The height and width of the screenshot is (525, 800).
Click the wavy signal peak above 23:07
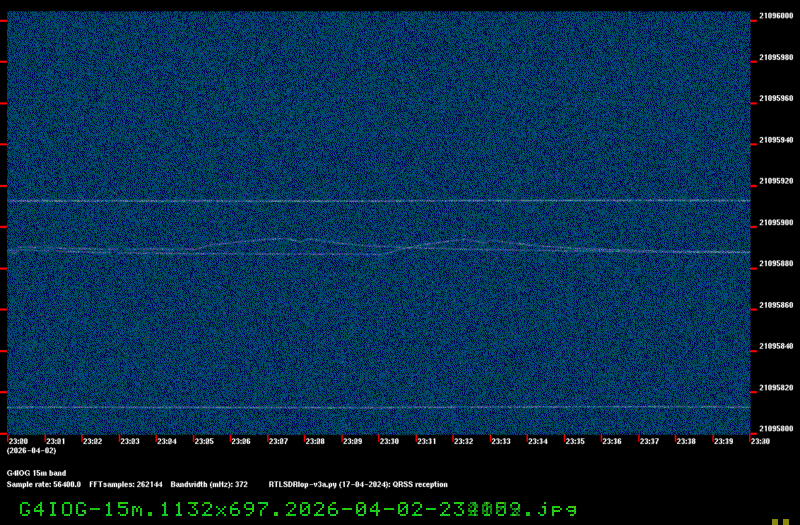pos(280,238)
